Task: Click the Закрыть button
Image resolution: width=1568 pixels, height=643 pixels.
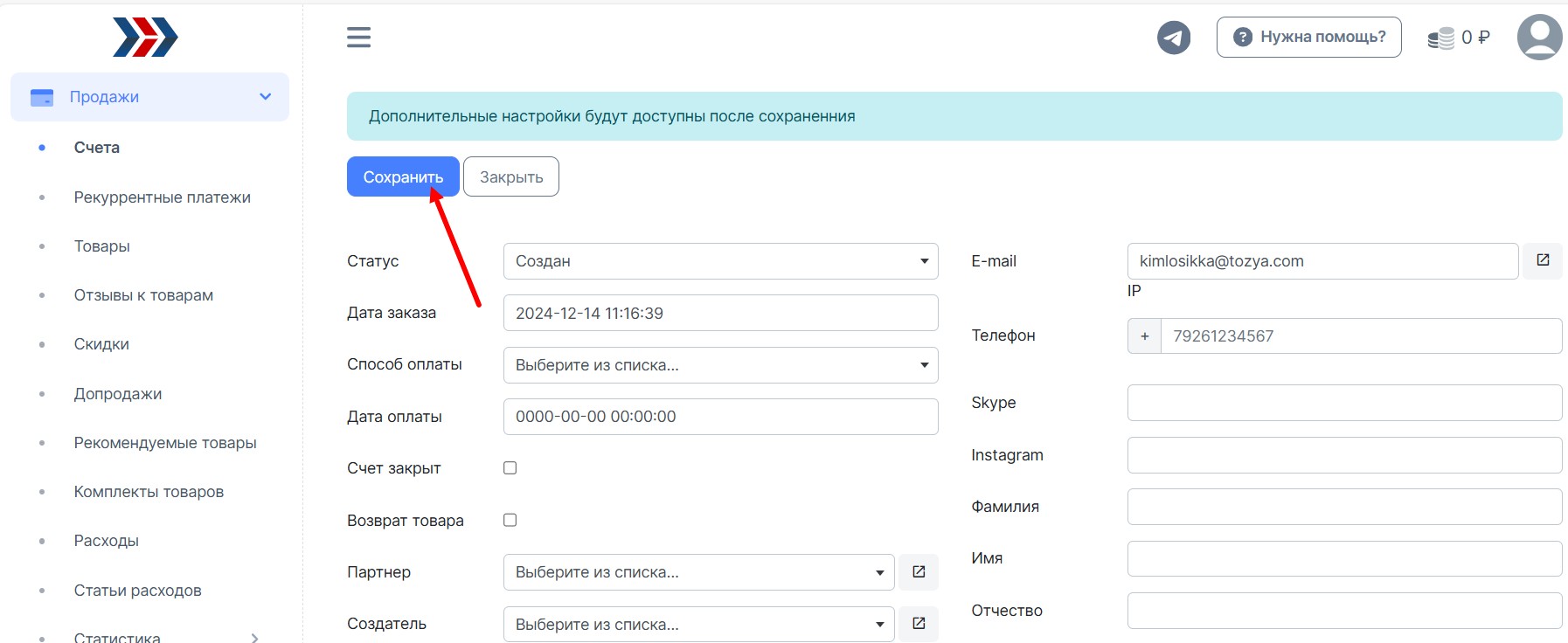Action: (x=511, y=176)
